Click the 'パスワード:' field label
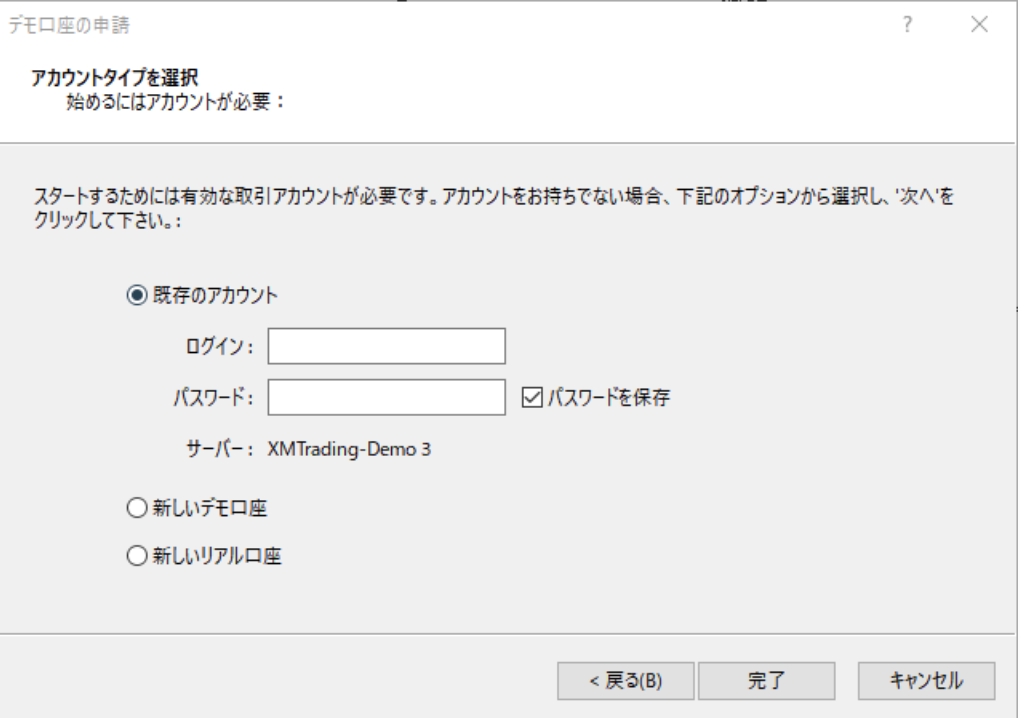Image resolution: width=1020 pixels, height=718 pixels. (214, 397)
